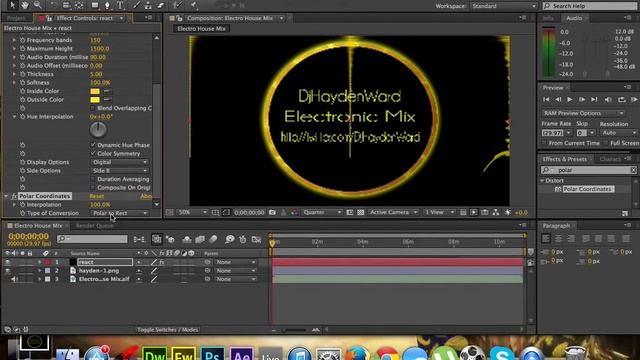Image resolution: width=640 pixels, height=360 pixels.
Task: Open the 1 View layout dropdown
Action: pos(439,212)
